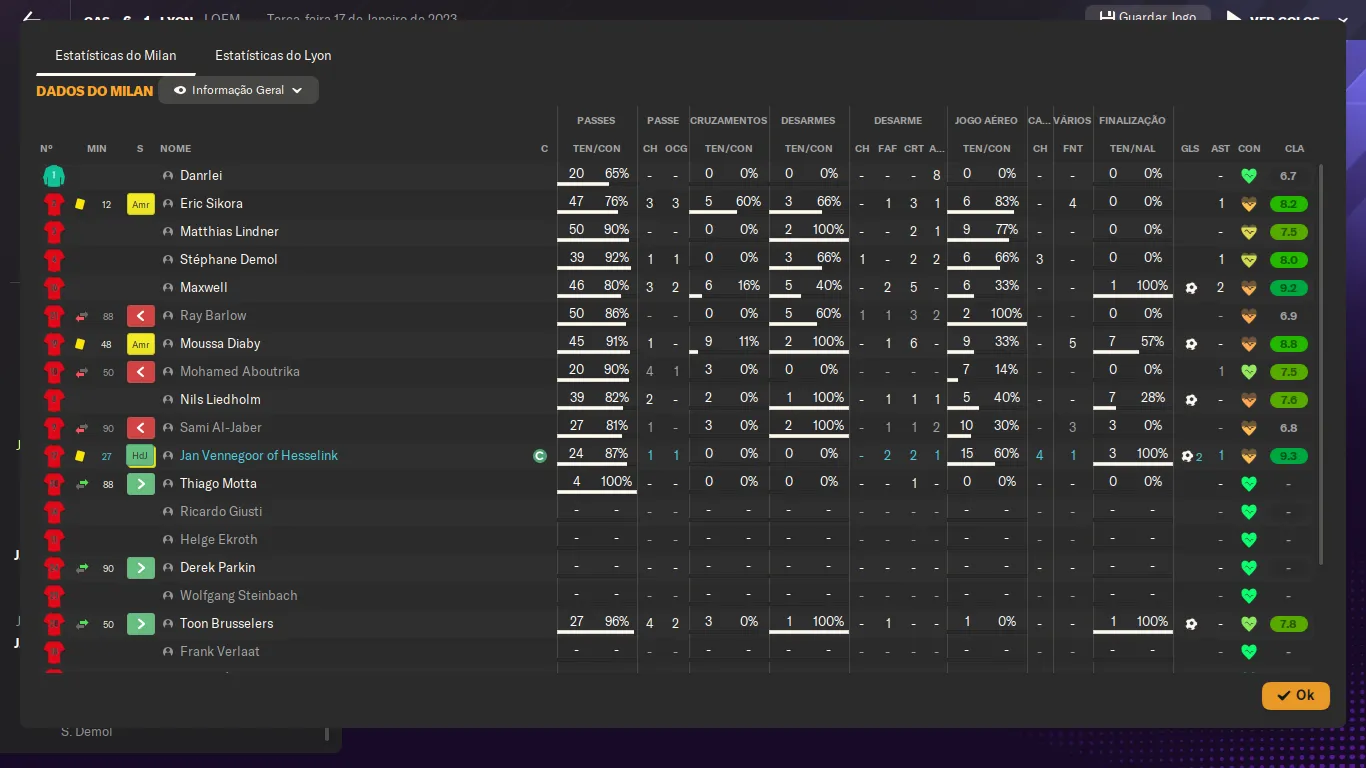Click the JOGO AÉREO column group header

(x=986, y=121)
